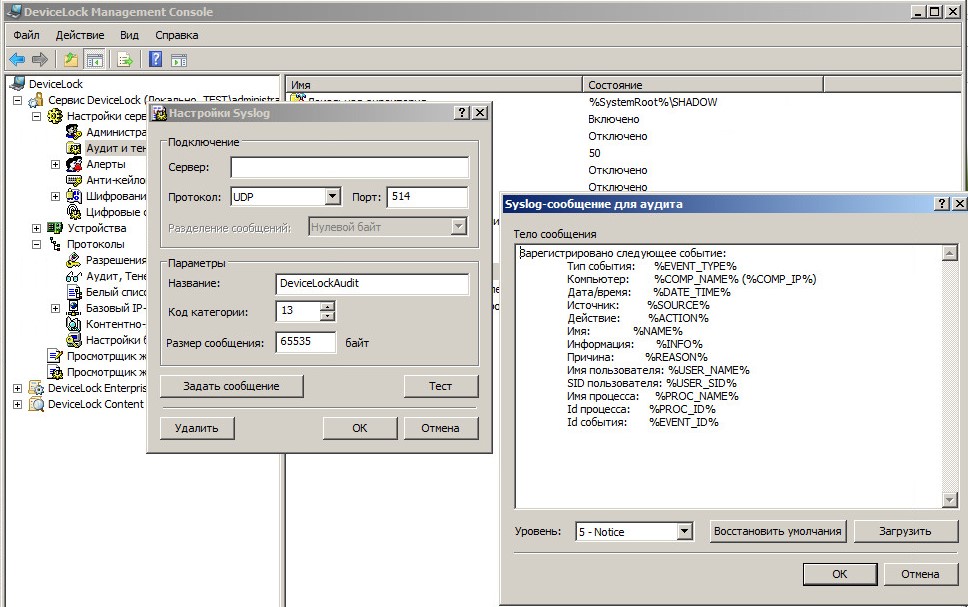
Task: Click the Восстановить умолчания button
Action: click(x=778, y=531)
